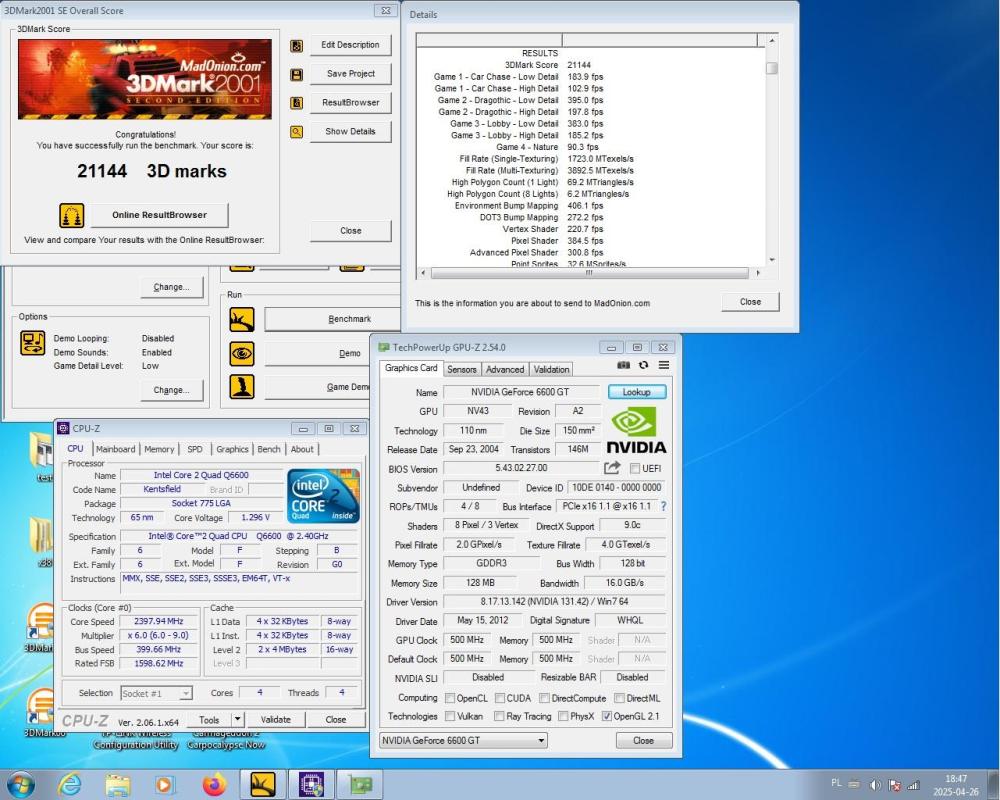The height and width of the screenshot is (800, 1000).
Task: Open the CPU-Z Tools dropdown
Action: coord(236,719)
